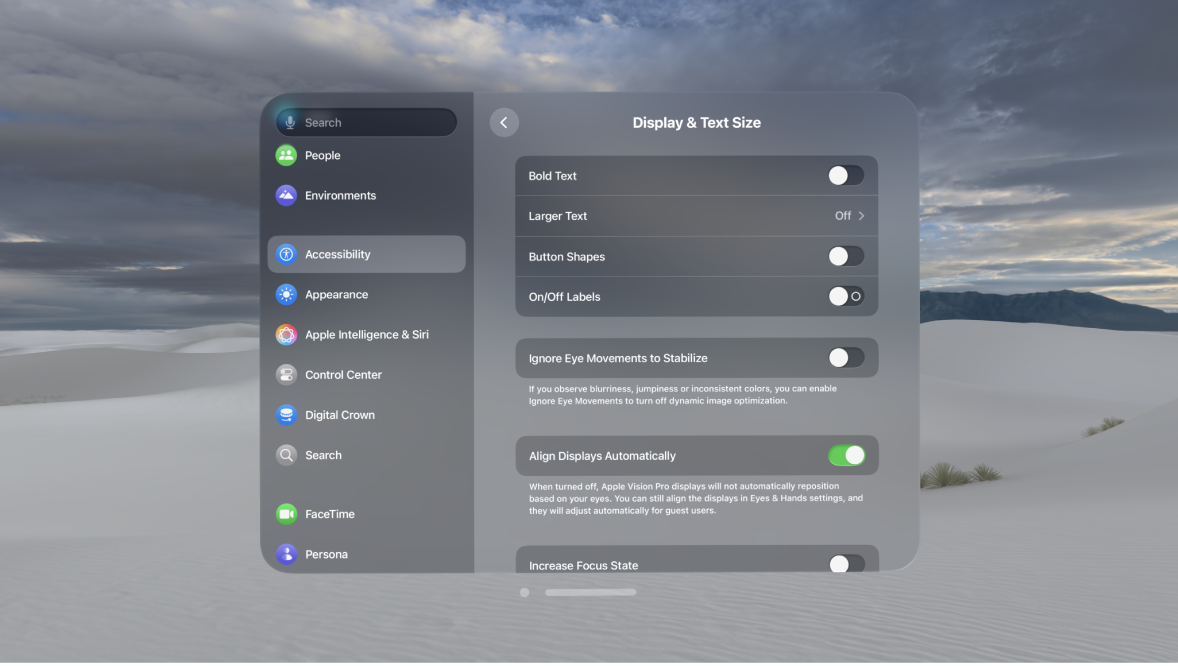Click the 'On/Off Labels' label
The image size is (1178, 666).
pyautogui.click(x=564, y=297)
